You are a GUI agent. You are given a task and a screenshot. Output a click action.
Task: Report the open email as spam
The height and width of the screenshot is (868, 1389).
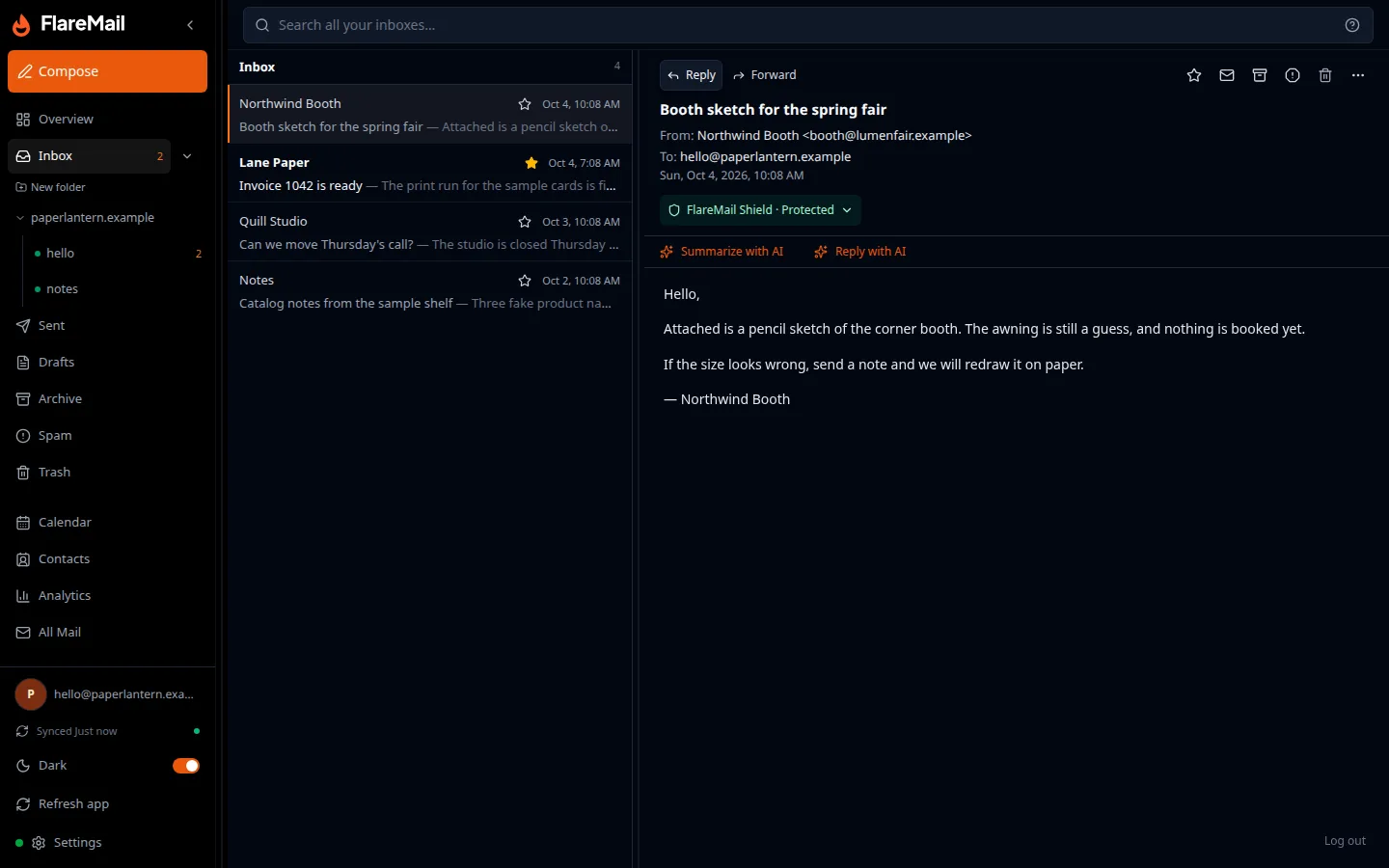tap(1293, 75)
